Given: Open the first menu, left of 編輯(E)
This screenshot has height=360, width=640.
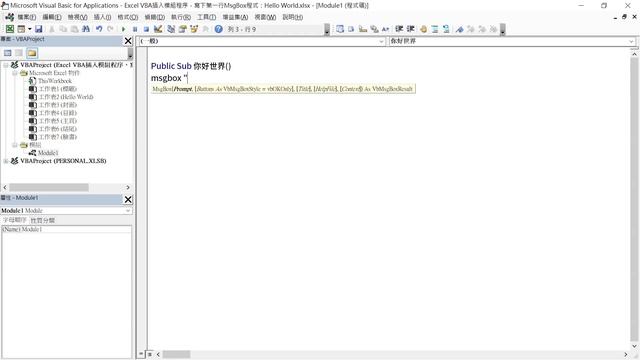Looking at the screenshot, I should tap(26, 17).
